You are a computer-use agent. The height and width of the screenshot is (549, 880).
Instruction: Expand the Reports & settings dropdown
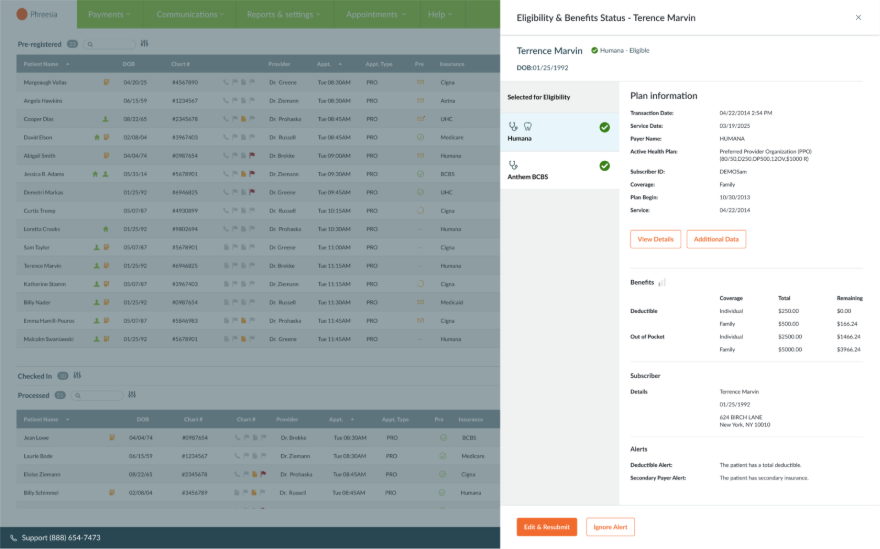284,14
